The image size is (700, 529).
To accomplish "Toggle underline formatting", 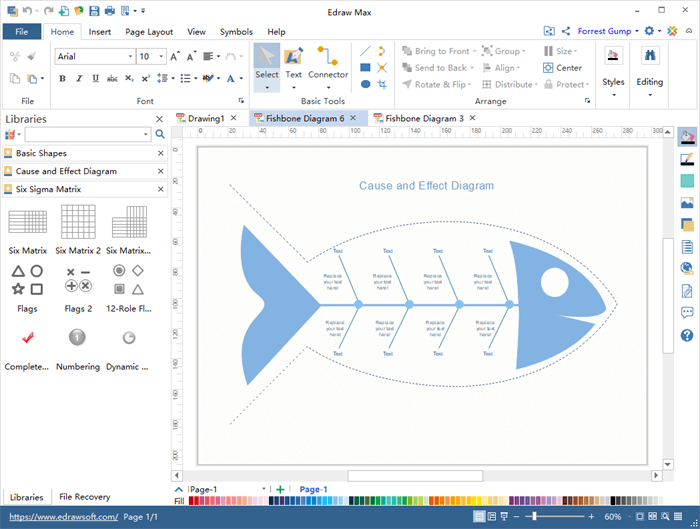I will [x=96, y=79].
